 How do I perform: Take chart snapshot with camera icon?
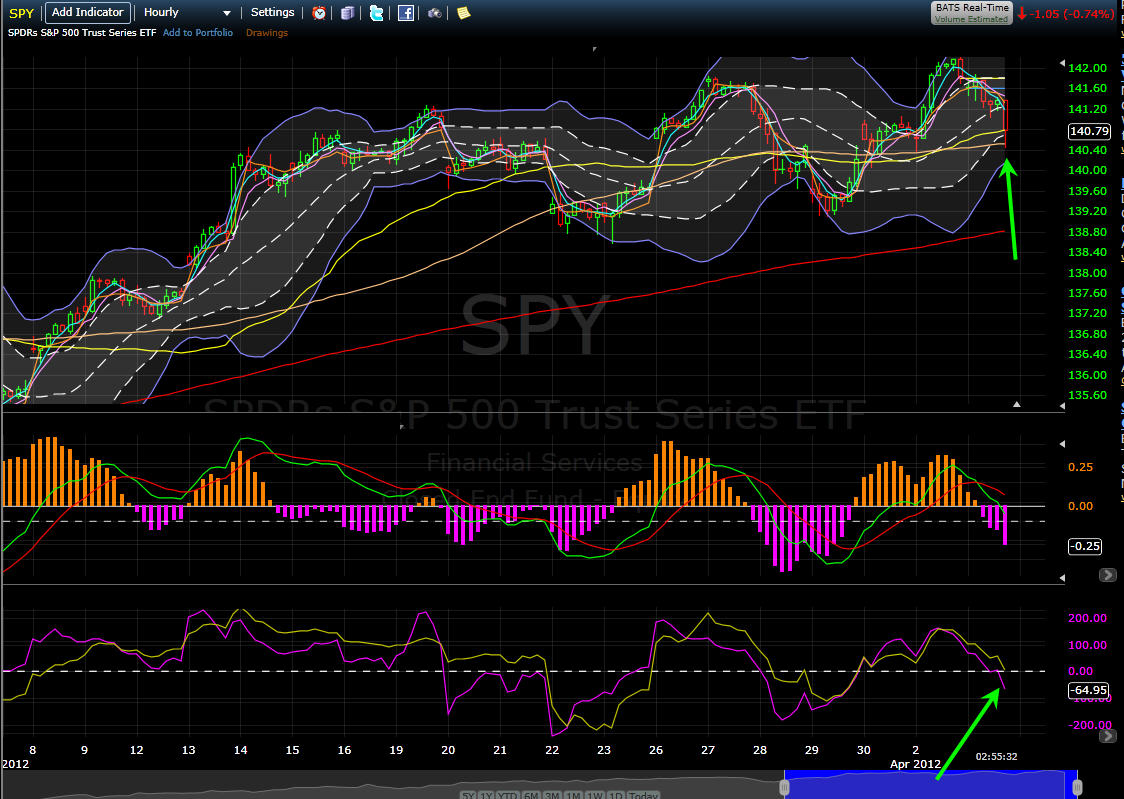[434, 13]
